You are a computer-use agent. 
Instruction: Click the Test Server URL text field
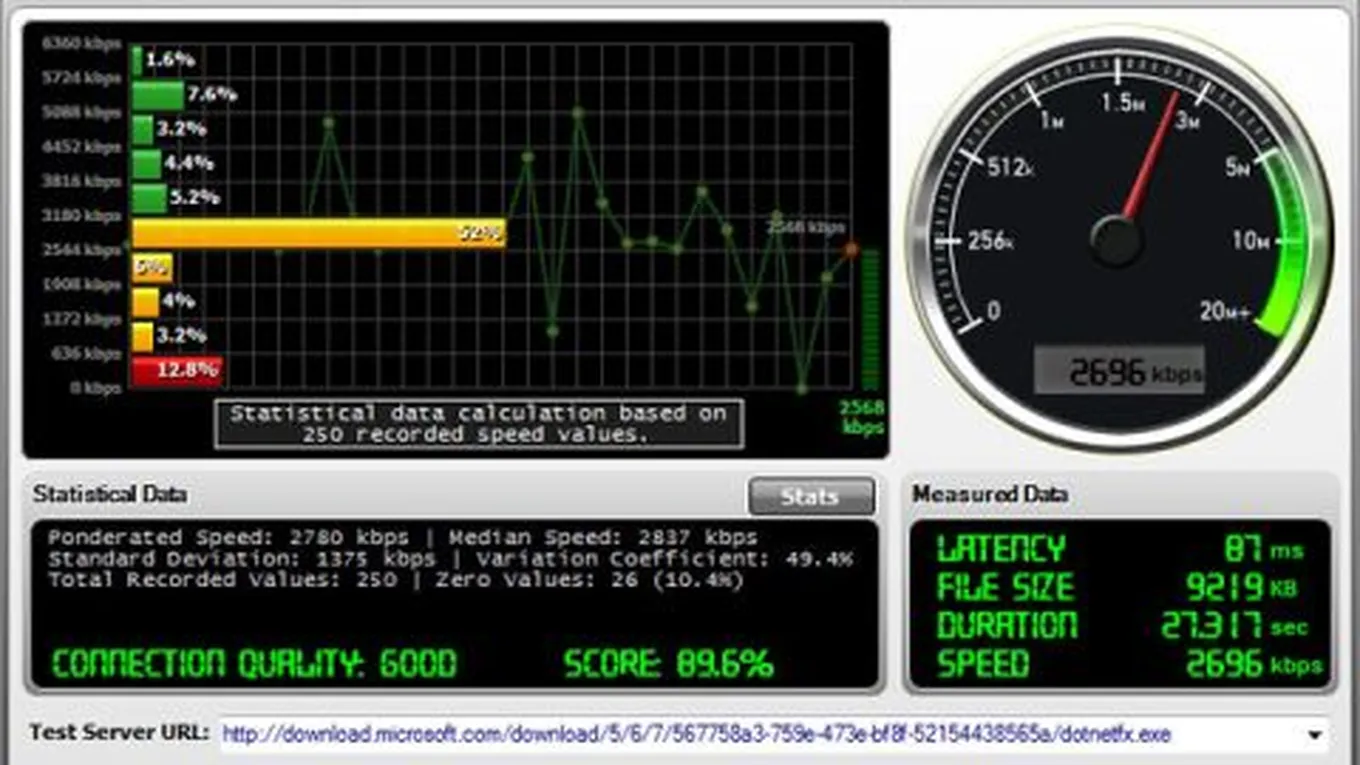760,735
